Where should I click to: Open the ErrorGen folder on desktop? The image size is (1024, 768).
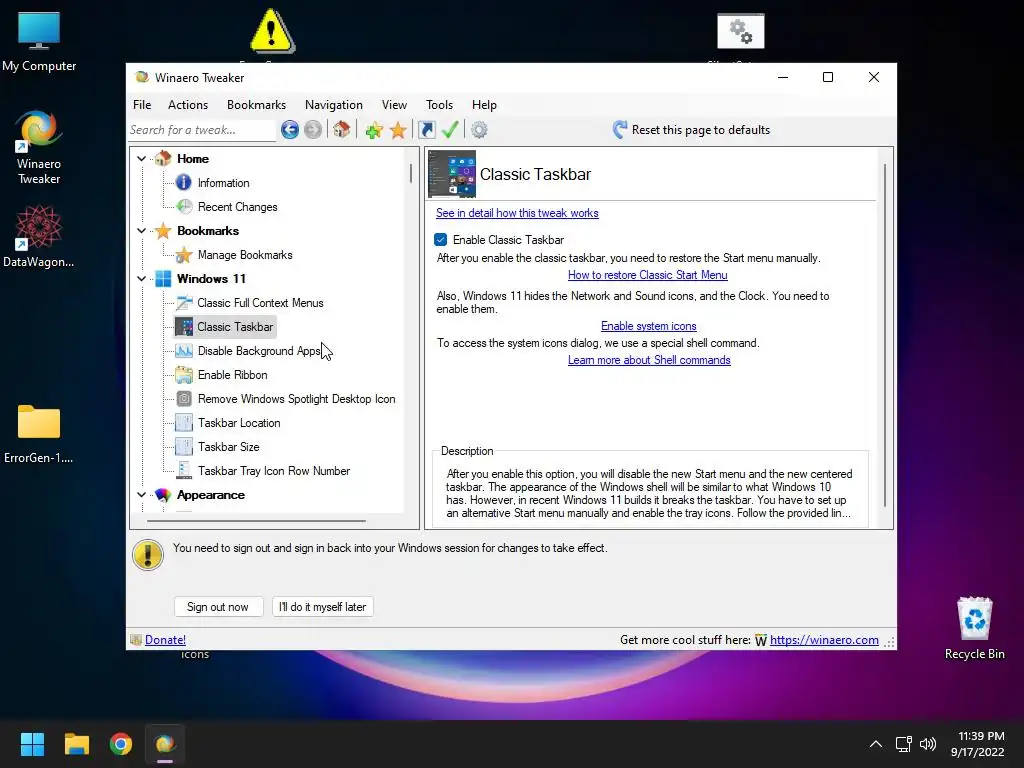coord(39,434)
